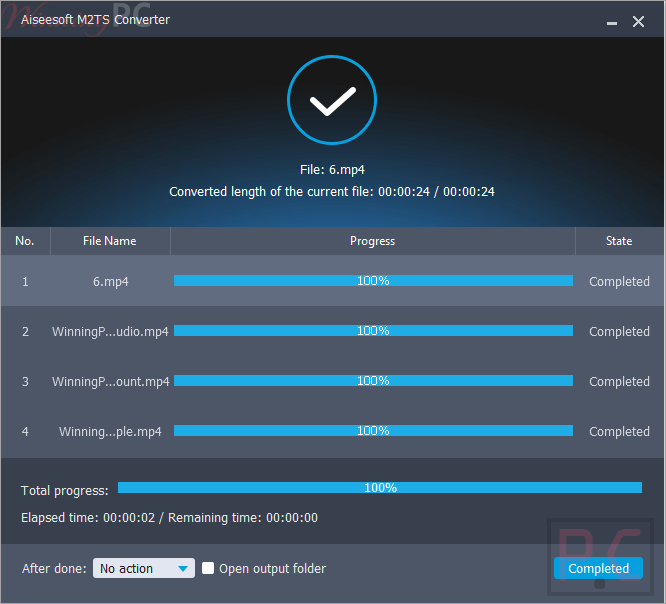
Task: Select the Winning...ple.mp4 file name
Action: (110, 432)
